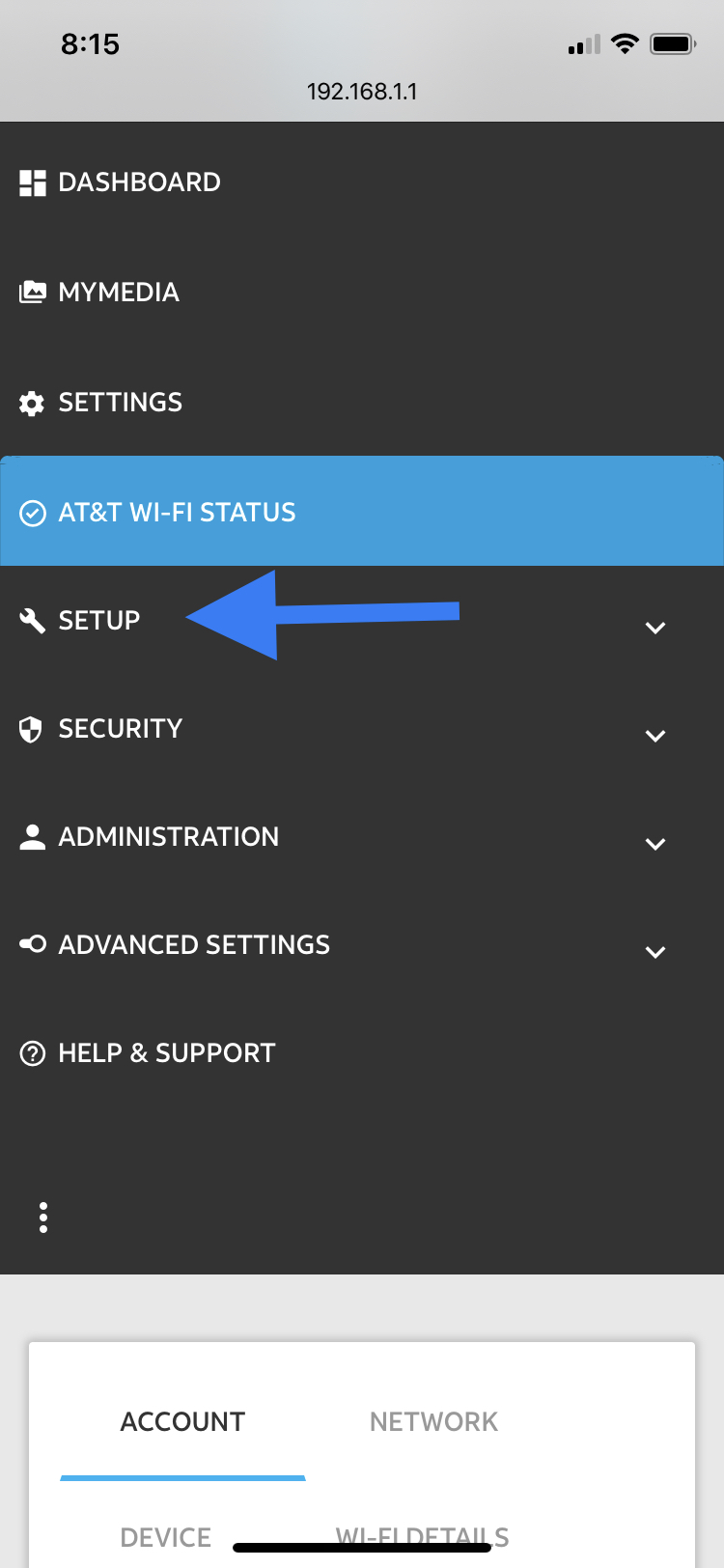Click the Settings gear icon
724x1568 pixels.
[x=32, y=403]
